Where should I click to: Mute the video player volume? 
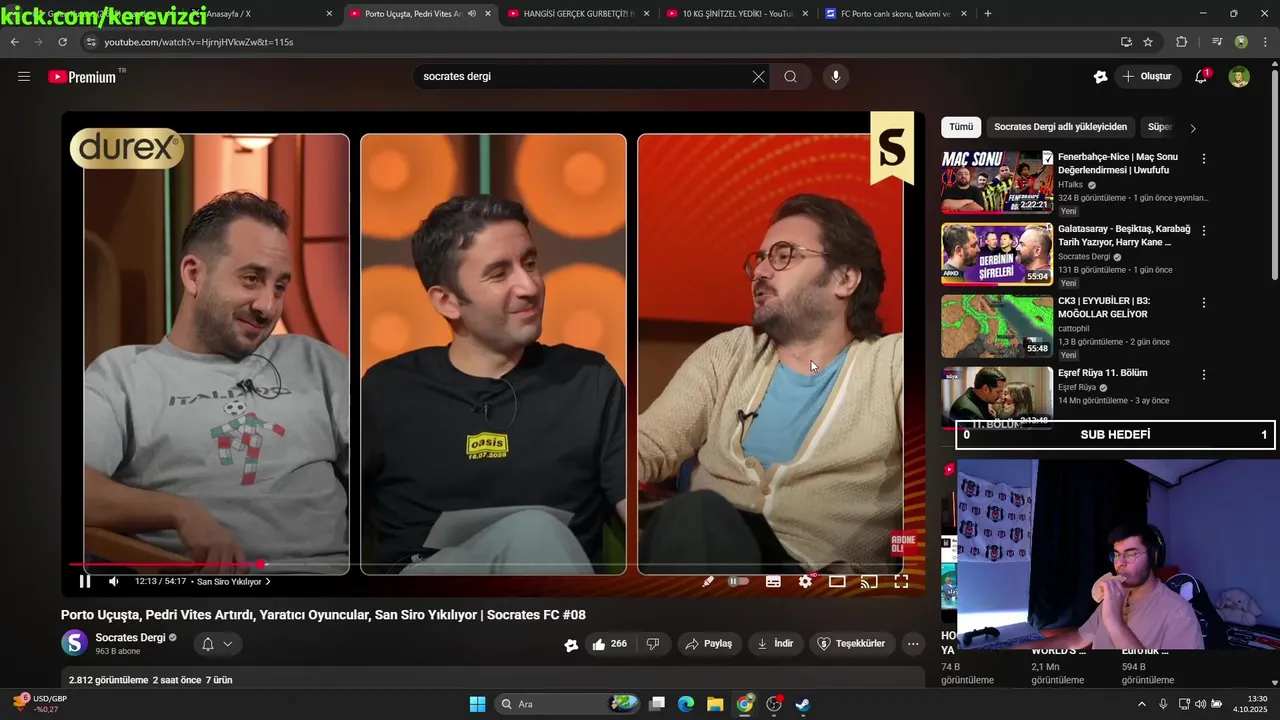tap(114, 581)
